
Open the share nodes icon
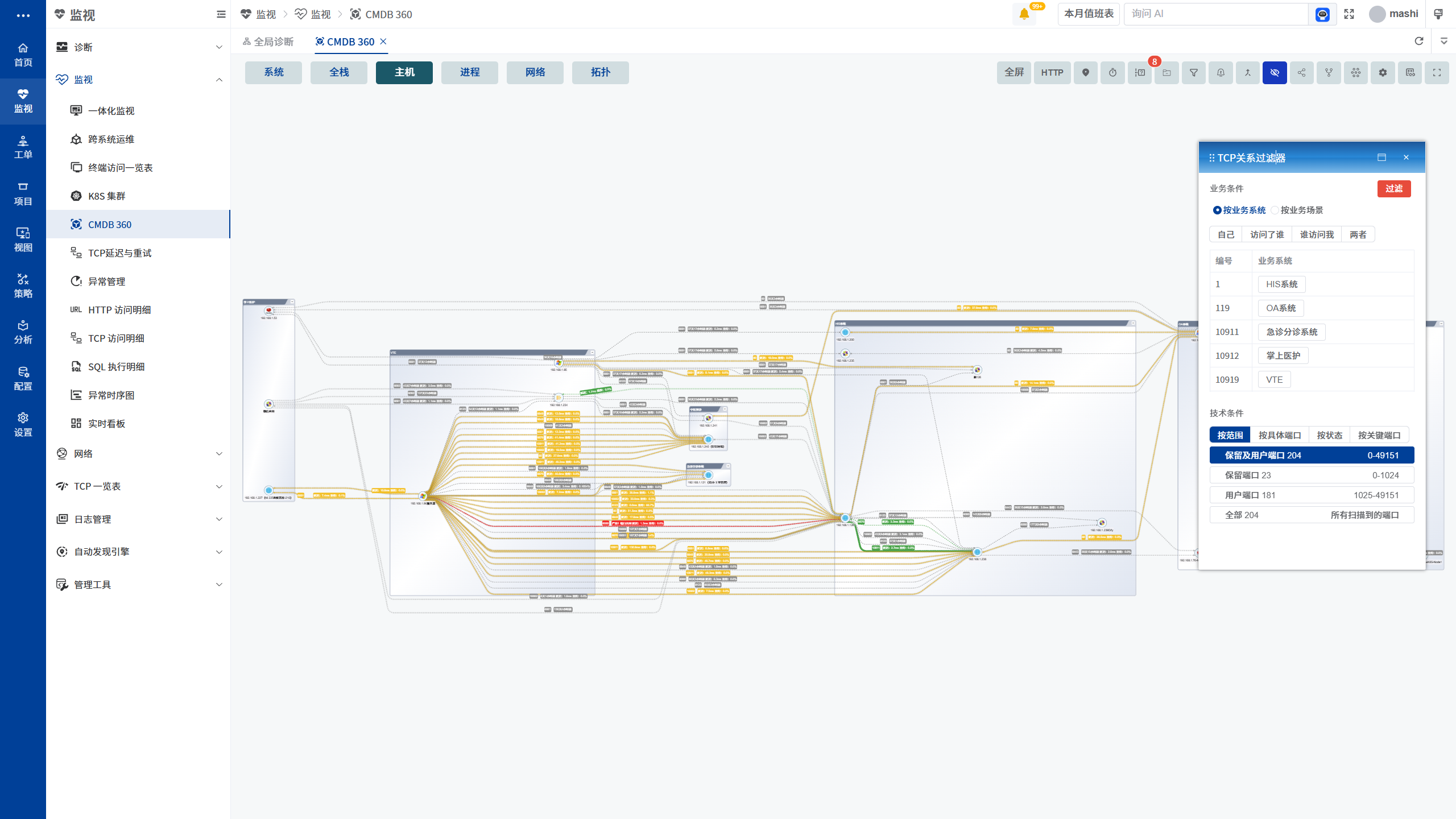(1302, 73)
